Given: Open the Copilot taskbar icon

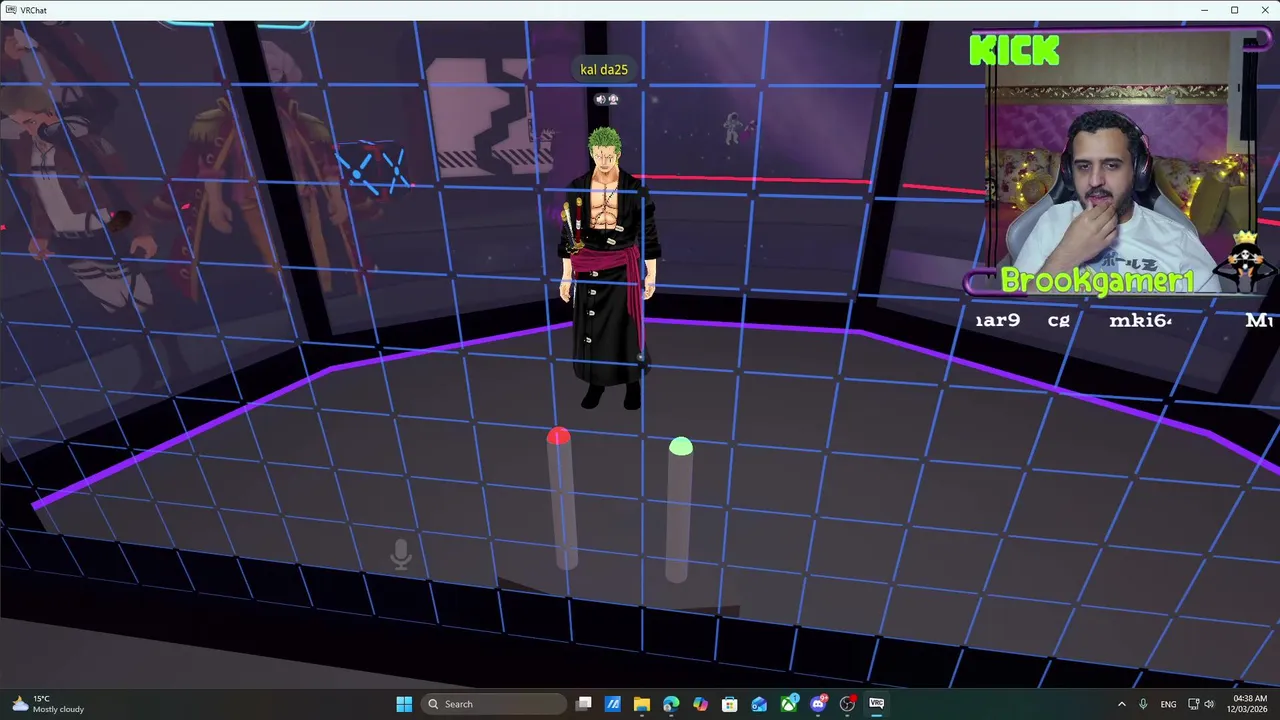Looking at the screenshot, I should pos(700,704).
